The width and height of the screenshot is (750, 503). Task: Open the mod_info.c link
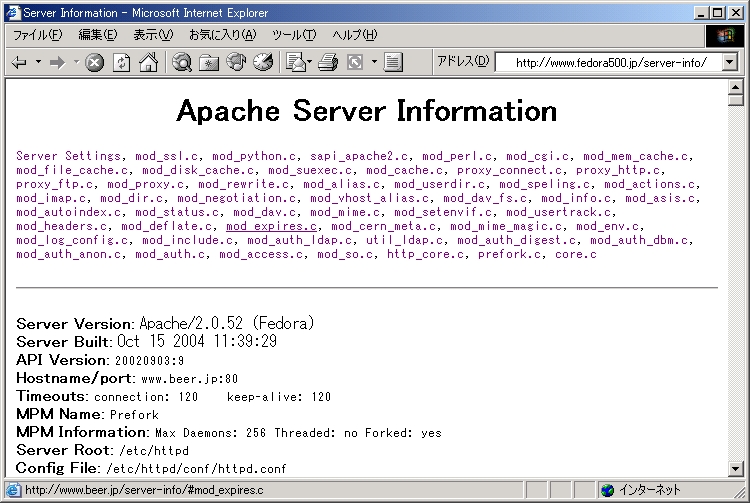tap(576, 198)
